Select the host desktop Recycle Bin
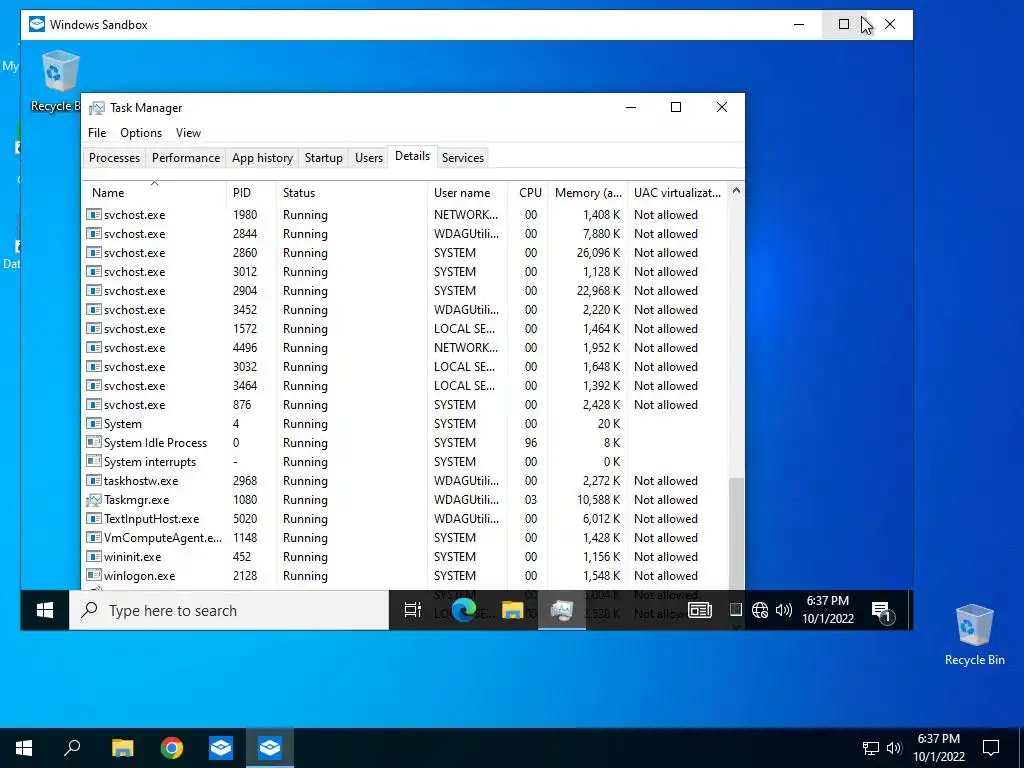This screenshot has width=1024, height=768. [x=974, y=634]
